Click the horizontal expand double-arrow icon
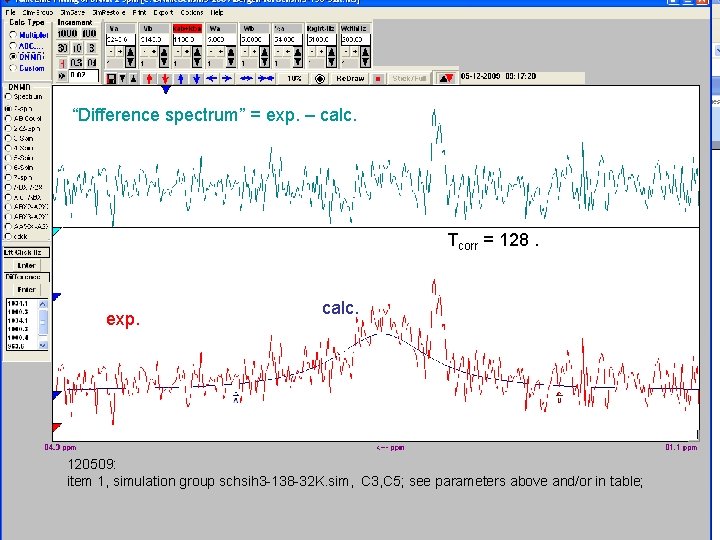Screen dimensions: 720x540 pos(247,79)
